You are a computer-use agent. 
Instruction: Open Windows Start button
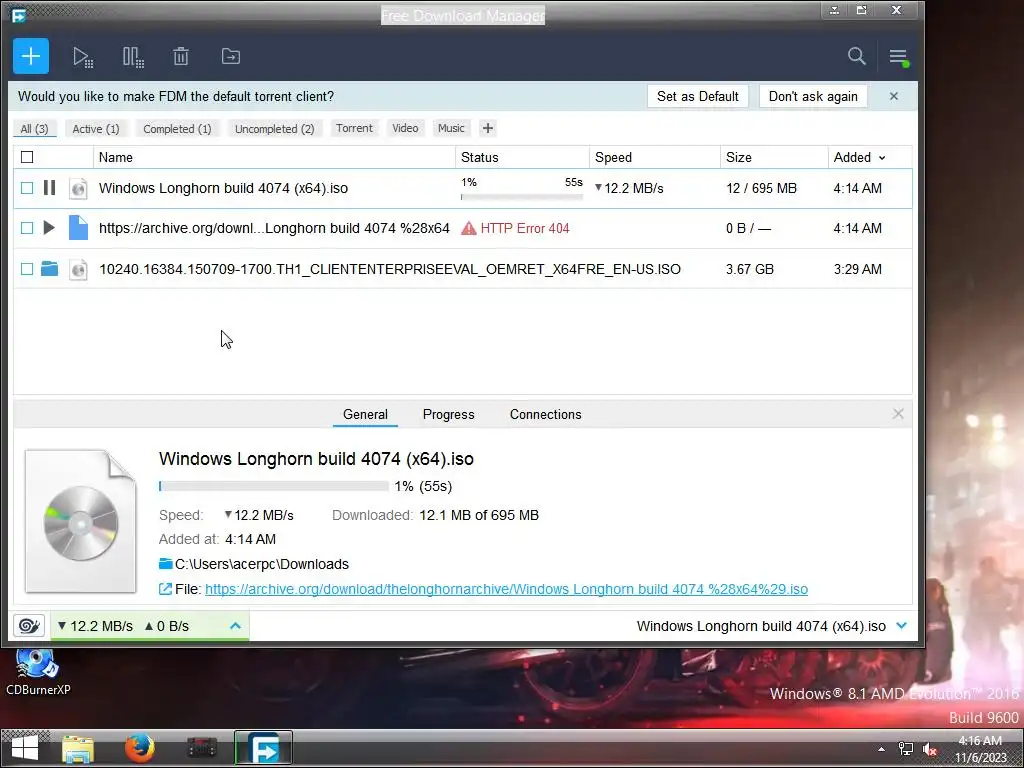point(25,748)
